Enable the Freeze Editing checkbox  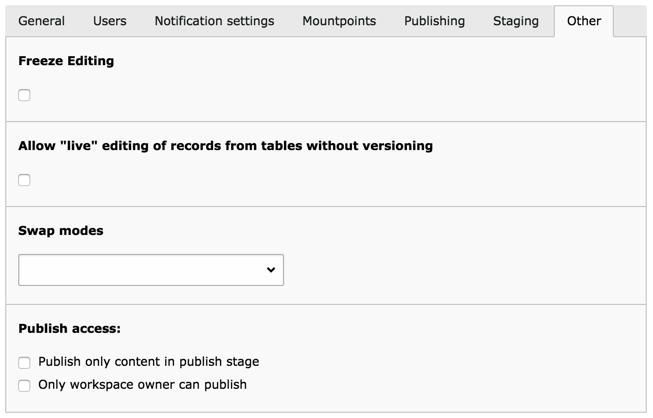pyautogui.click(x=25, y=95)
